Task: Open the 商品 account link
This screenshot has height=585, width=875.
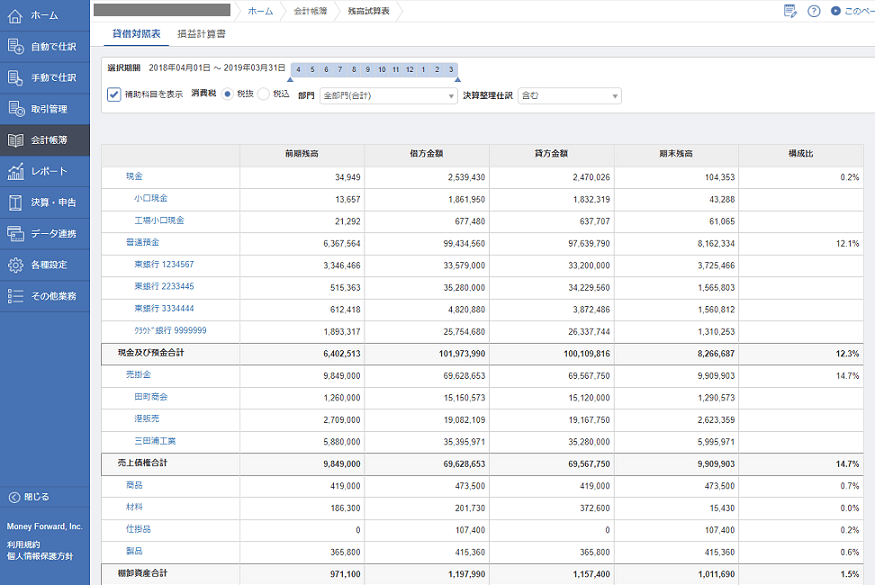Action: click(x=134, y=485)
